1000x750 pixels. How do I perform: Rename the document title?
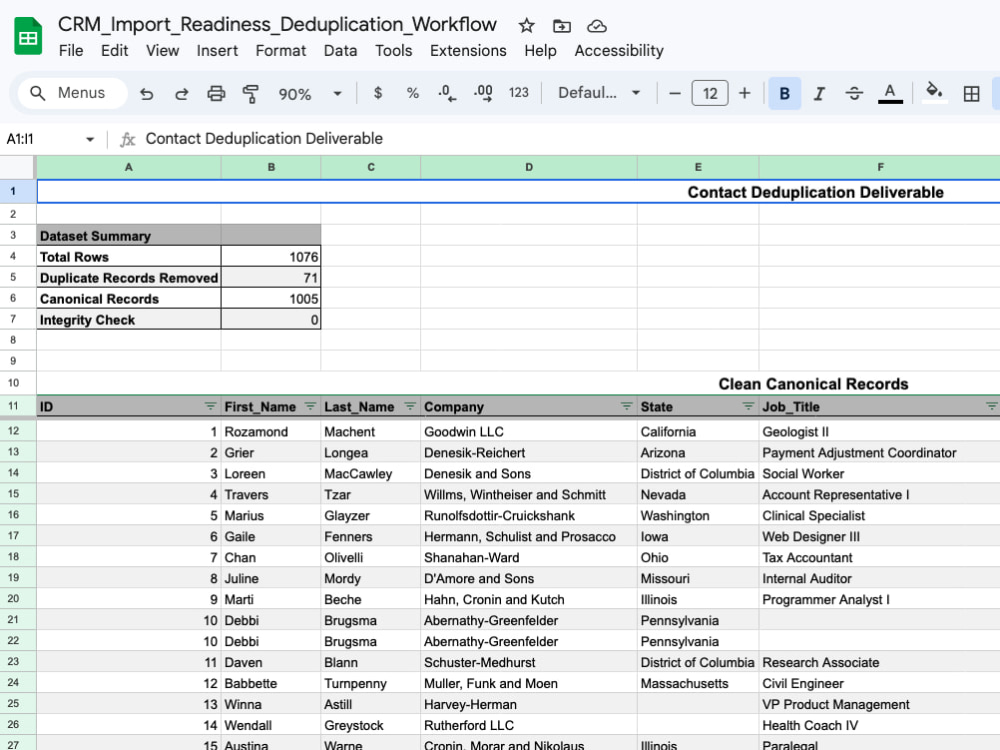click(277, 24)
